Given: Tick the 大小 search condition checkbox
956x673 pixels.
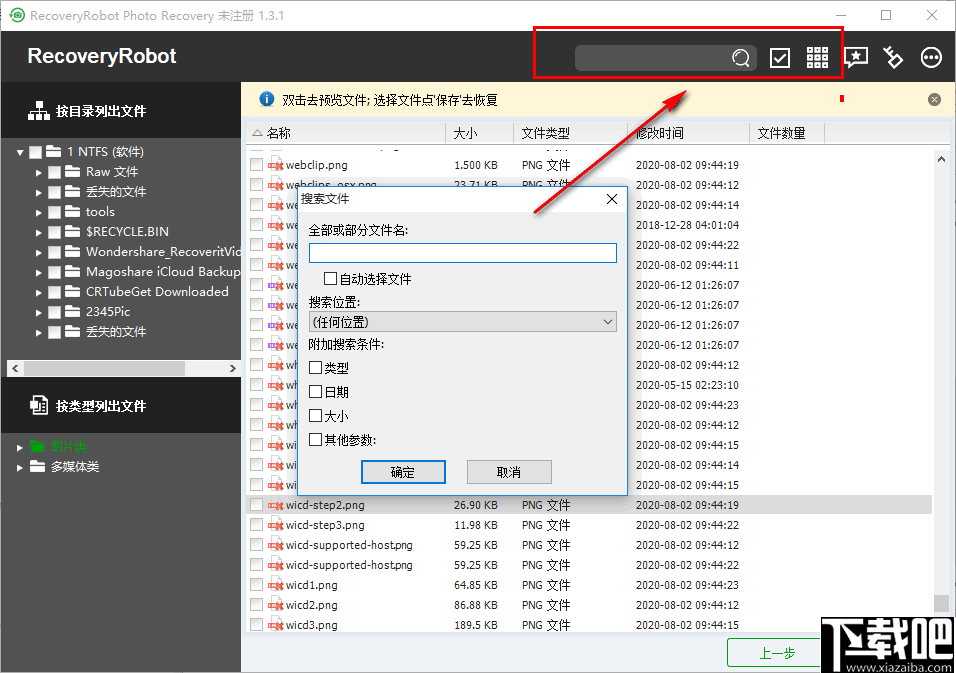Looking at the screenshot, I should (315, 416).
